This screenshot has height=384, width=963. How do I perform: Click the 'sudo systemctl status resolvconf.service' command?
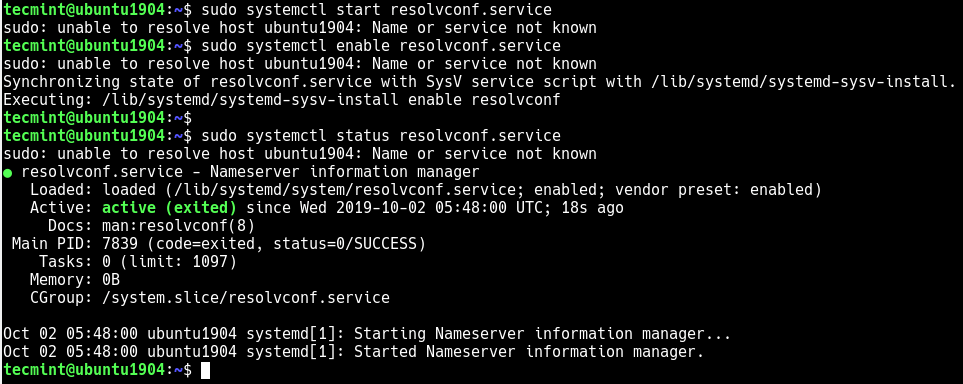click(x=381, y=135)
